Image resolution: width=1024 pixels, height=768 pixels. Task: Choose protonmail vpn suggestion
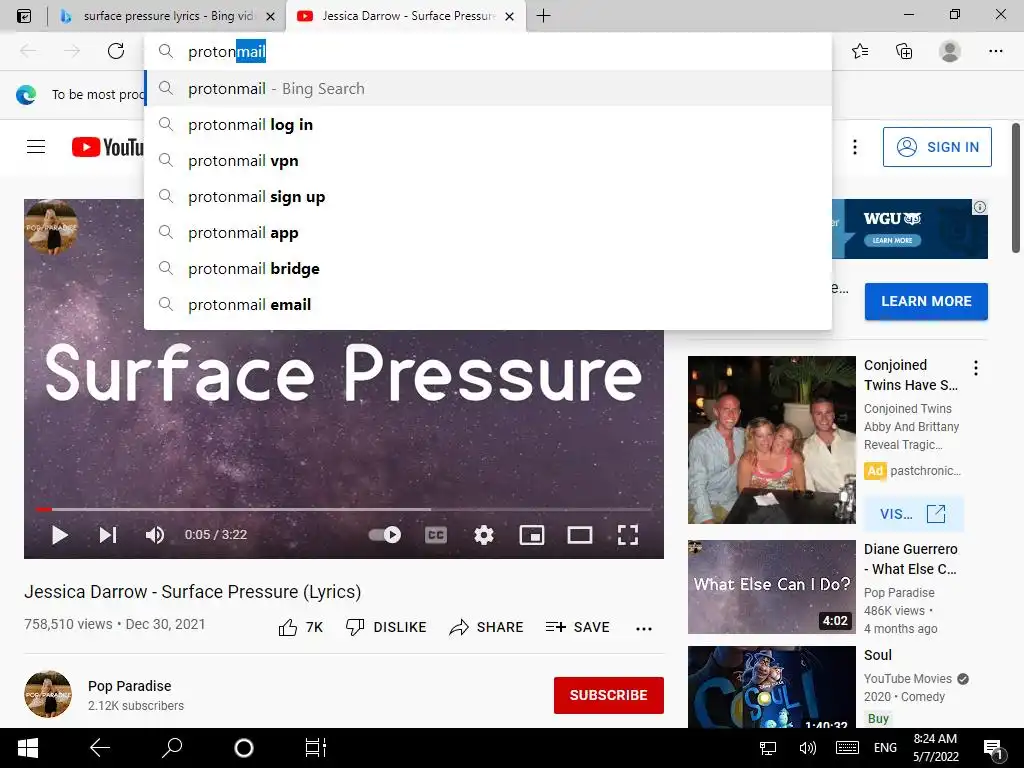[x=488, y=161]
